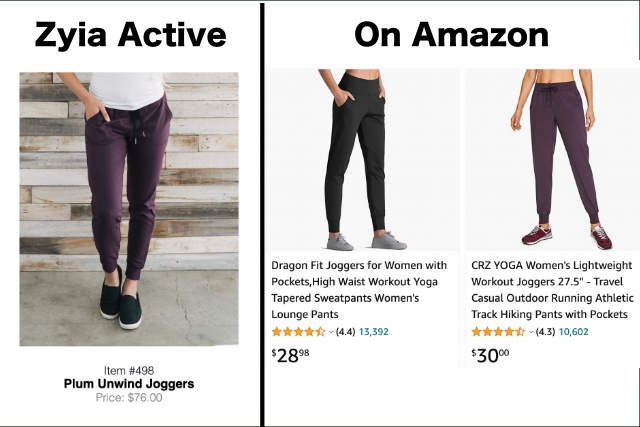Click the (4.3) rating value
The height and width of the screenshot is (427, 640).
click(546, 331)
